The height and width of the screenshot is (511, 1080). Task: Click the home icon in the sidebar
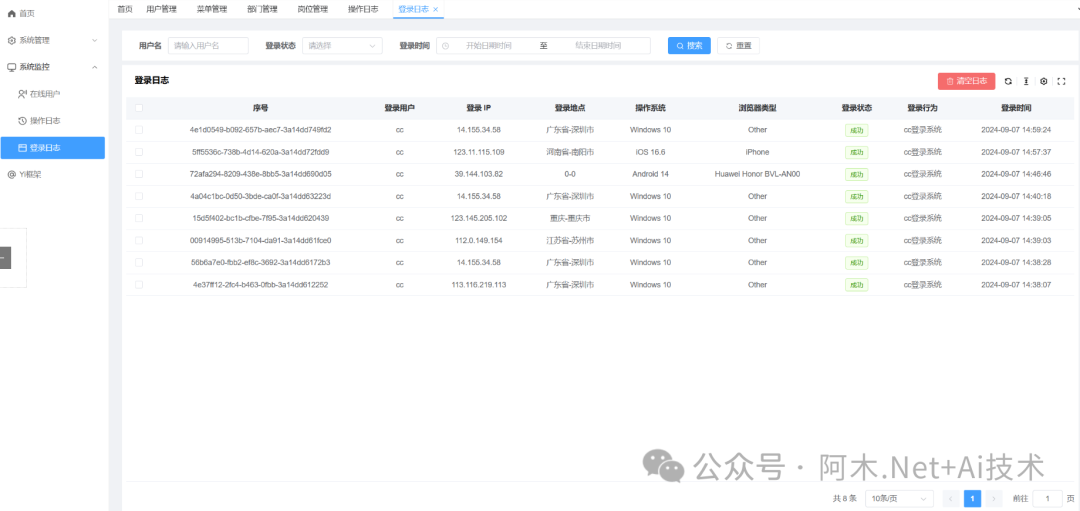[x=11, y=14]
